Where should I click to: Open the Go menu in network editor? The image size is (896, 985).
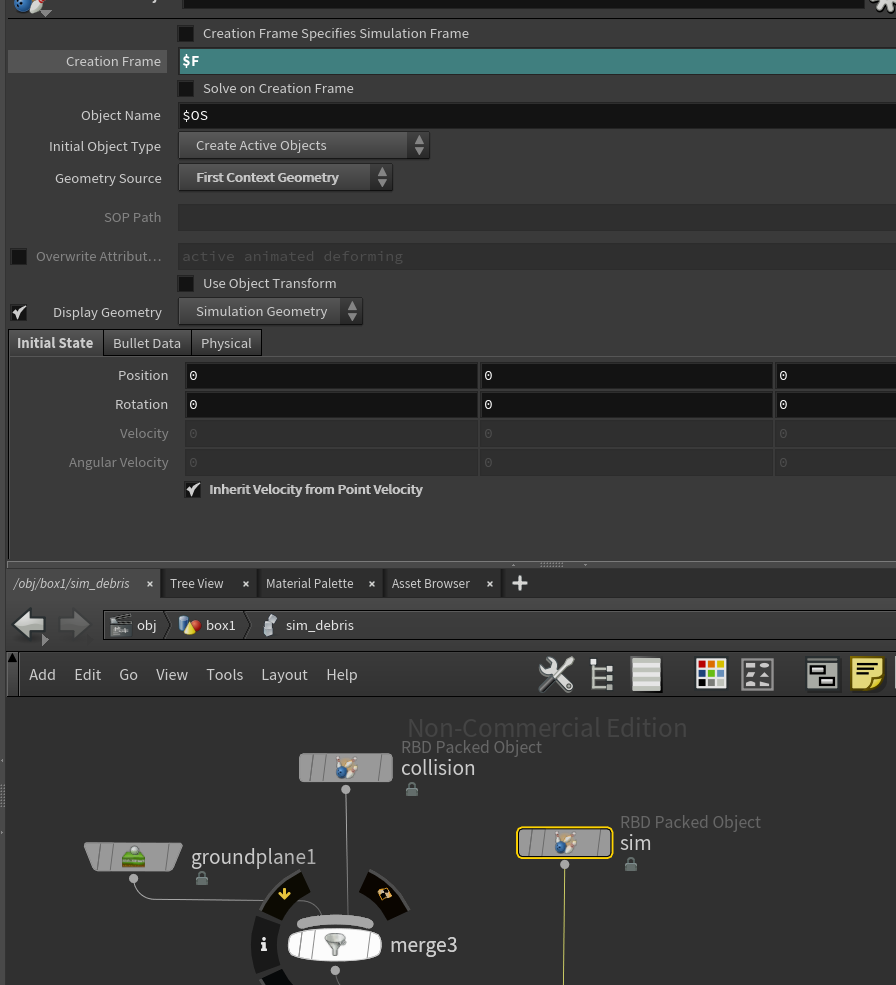pyautogui.click(x=128, y=675)
